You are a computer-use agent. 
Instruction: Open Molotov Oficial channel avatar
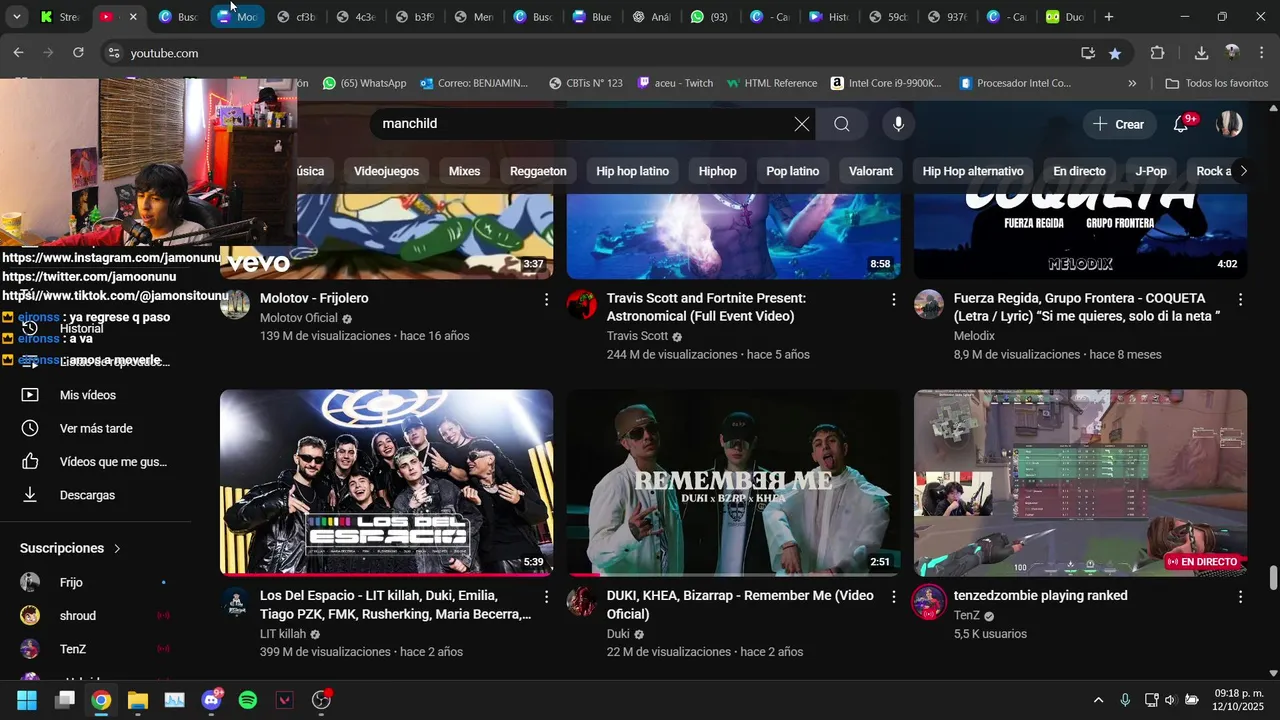(235, 304)
